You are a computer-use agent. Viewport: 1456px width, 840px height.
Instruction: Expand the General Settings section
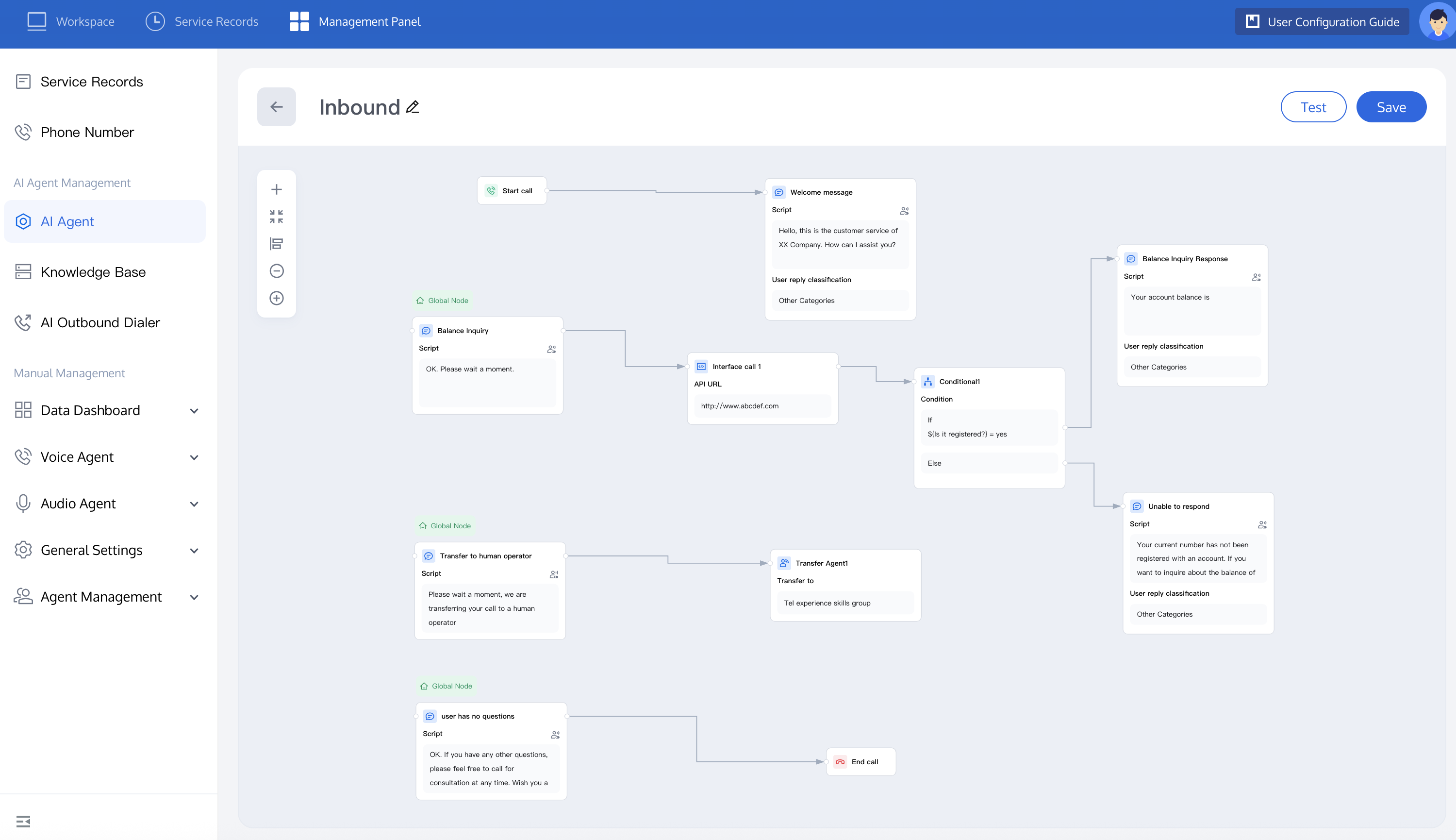194,551
